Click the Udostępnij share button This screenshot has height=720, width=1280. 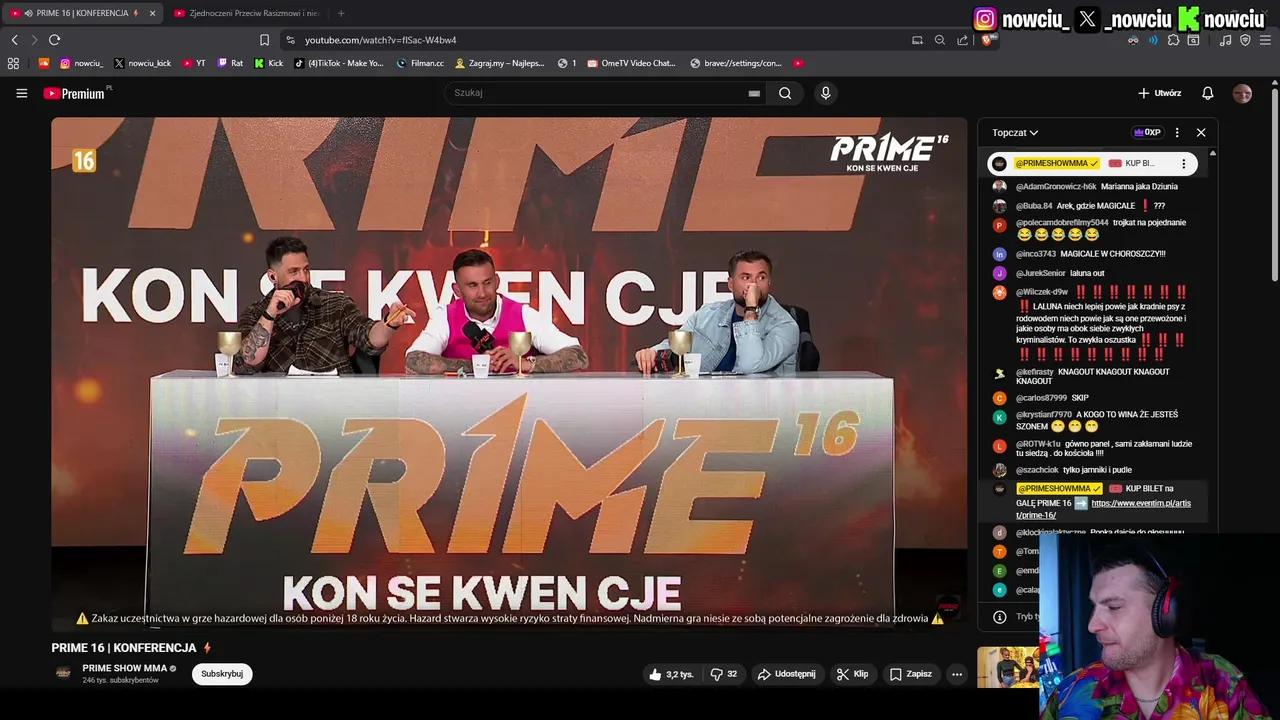[x=786, y=674]
